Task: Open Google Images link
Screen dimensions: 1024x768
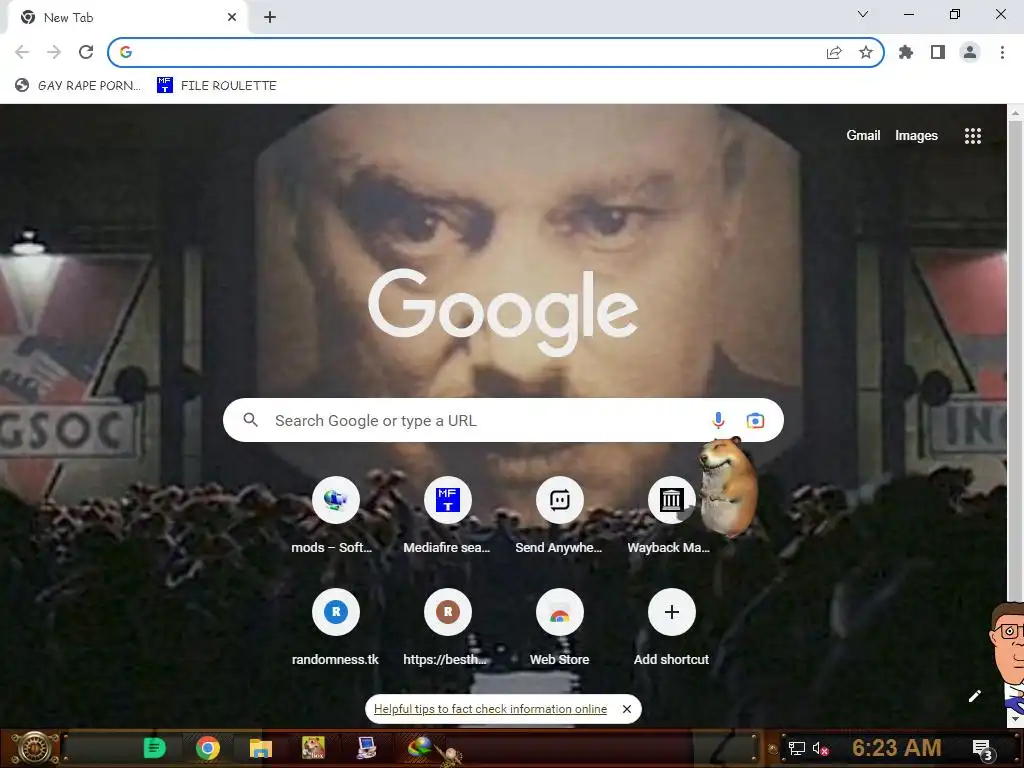Action: tap(916, 136)
